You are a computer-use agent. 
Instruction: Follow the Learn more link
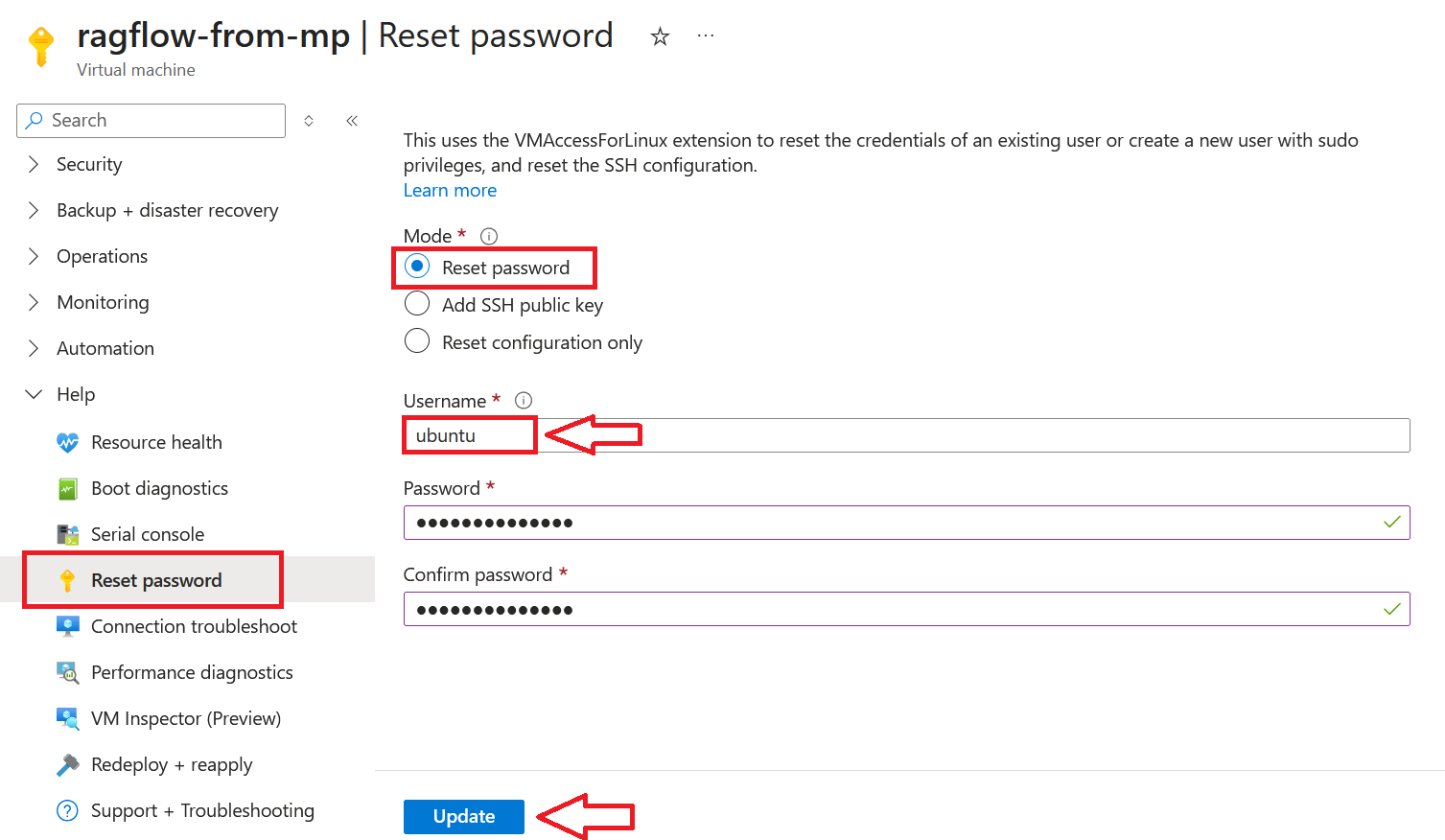click(450, 190)
